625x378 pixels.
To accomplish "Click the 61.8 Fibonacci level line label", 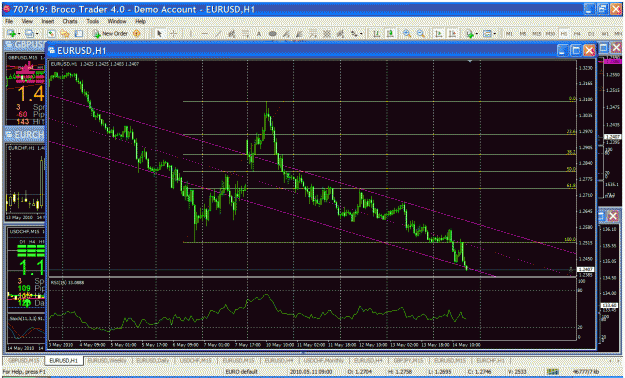I will (571, 186).
